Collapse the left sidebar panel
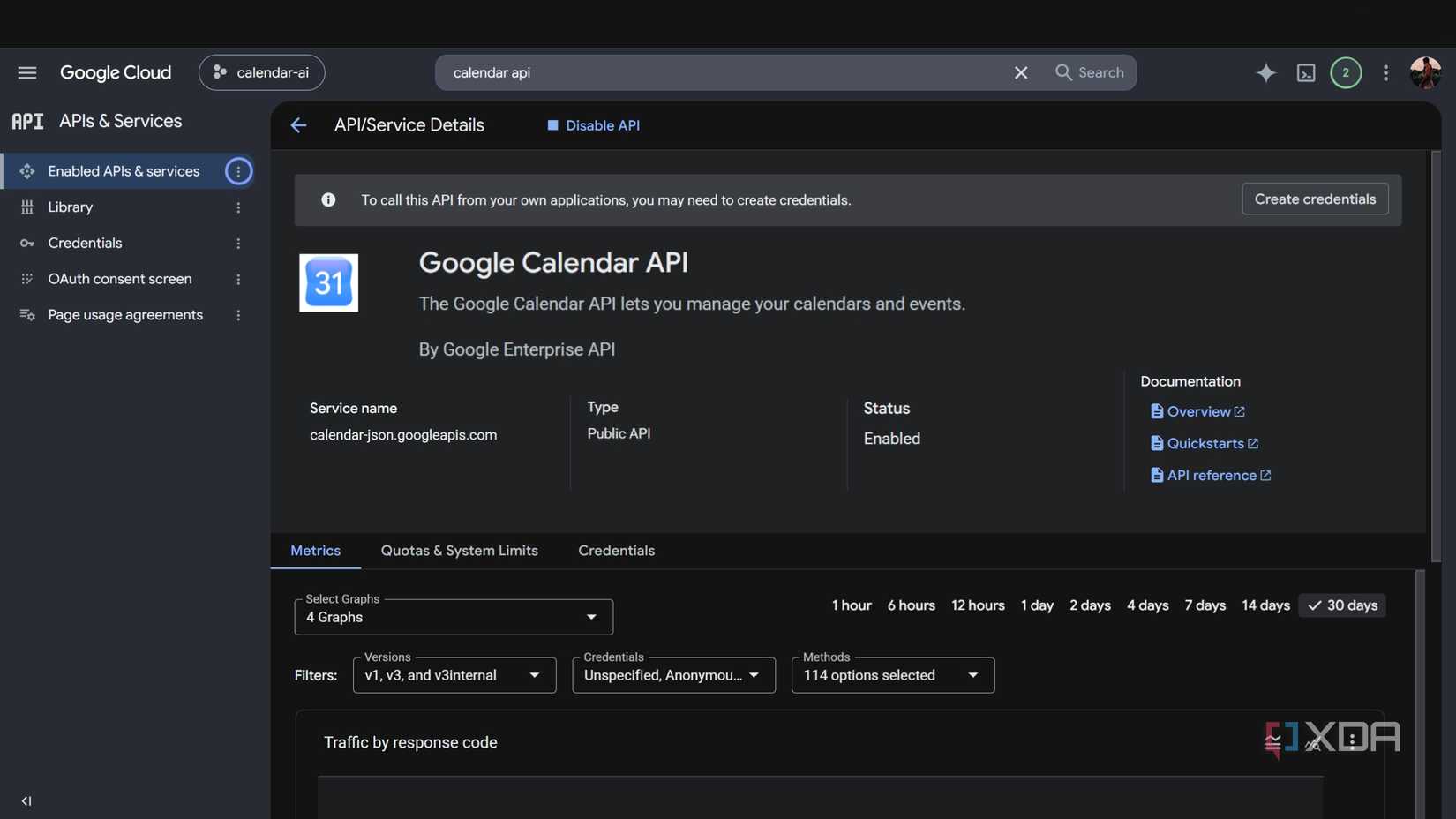 [x=26, y=801]
